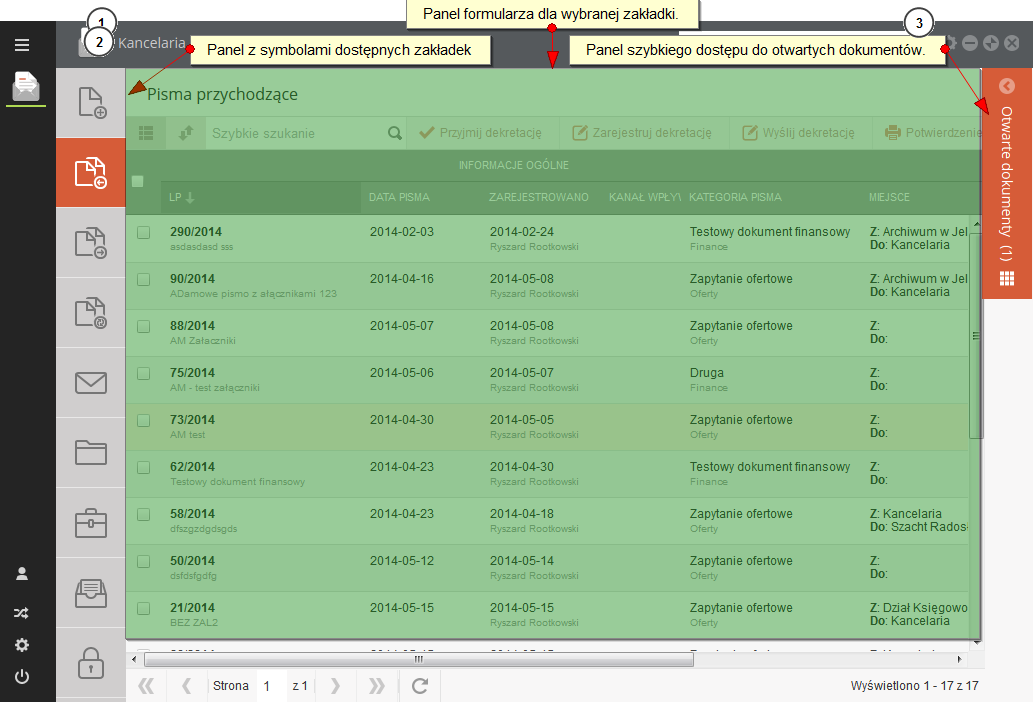
Task: Click the Zarejestruj dekretację button
Action: (643, 133)
